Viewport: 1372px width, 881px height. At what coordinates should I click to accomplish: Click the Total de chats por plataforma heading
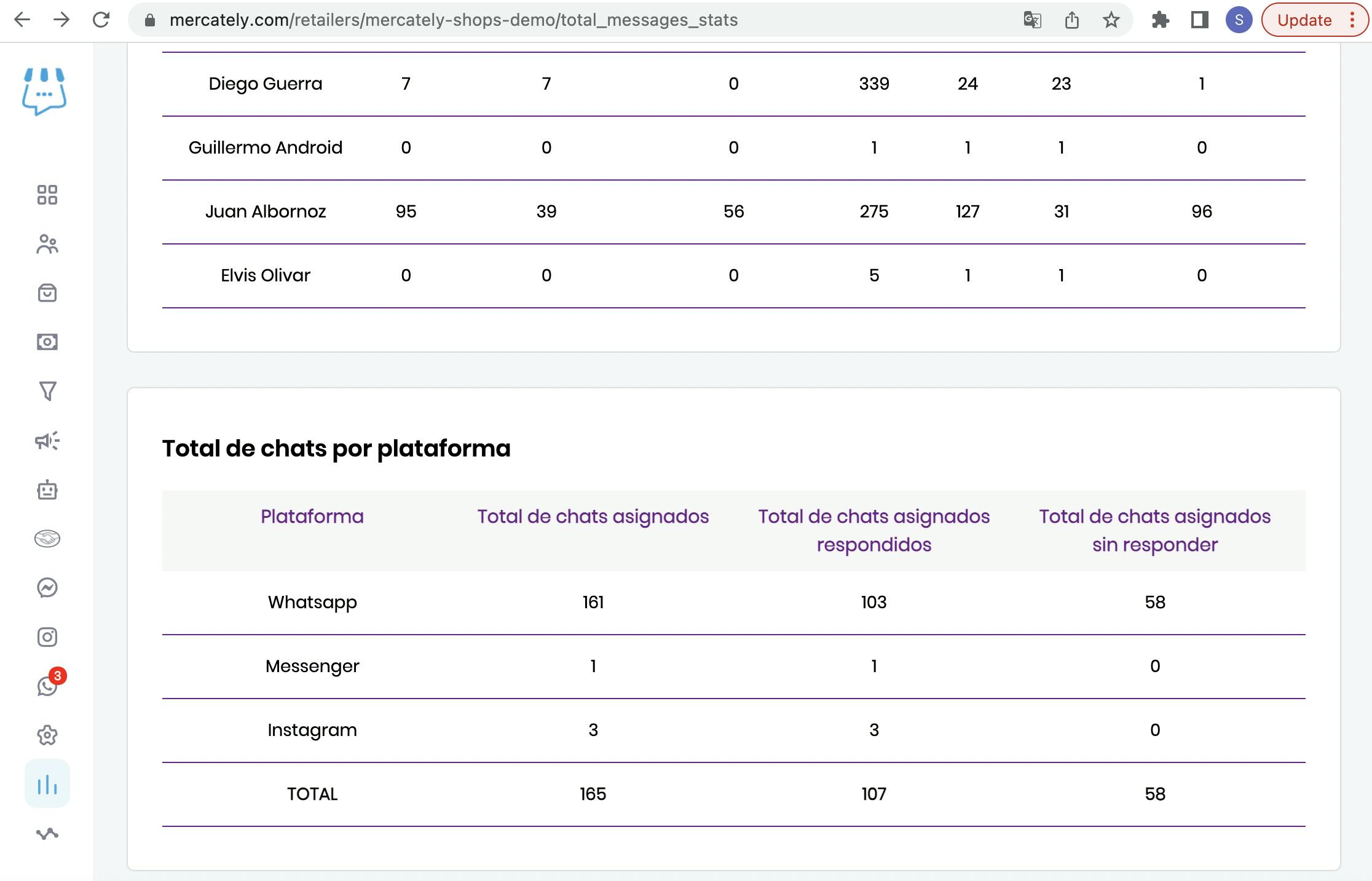[x=336, y=448]
